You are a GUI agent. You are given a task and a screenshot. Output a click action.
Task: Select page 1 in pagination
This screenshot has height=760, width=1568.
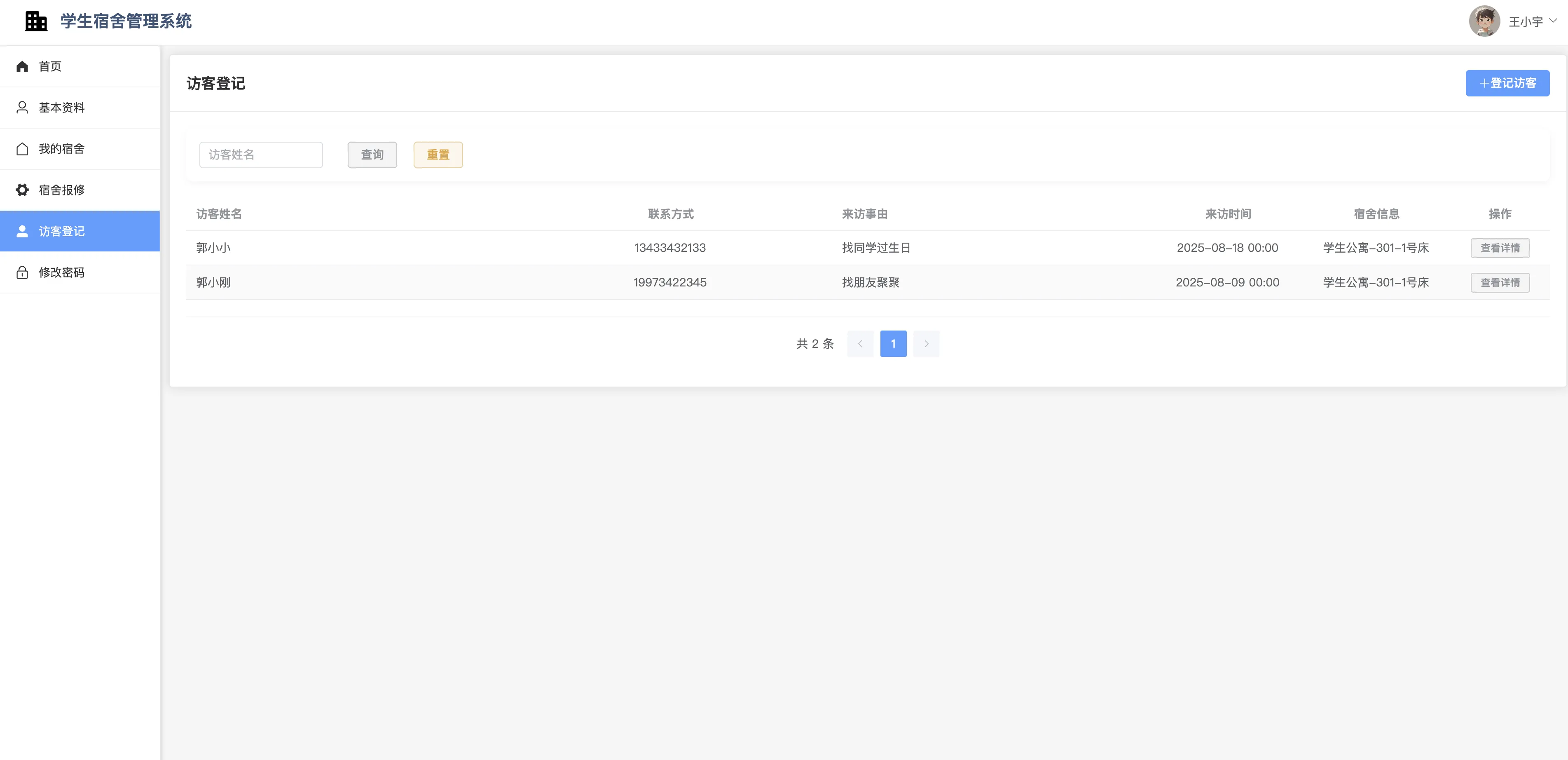tap(893, 344)
